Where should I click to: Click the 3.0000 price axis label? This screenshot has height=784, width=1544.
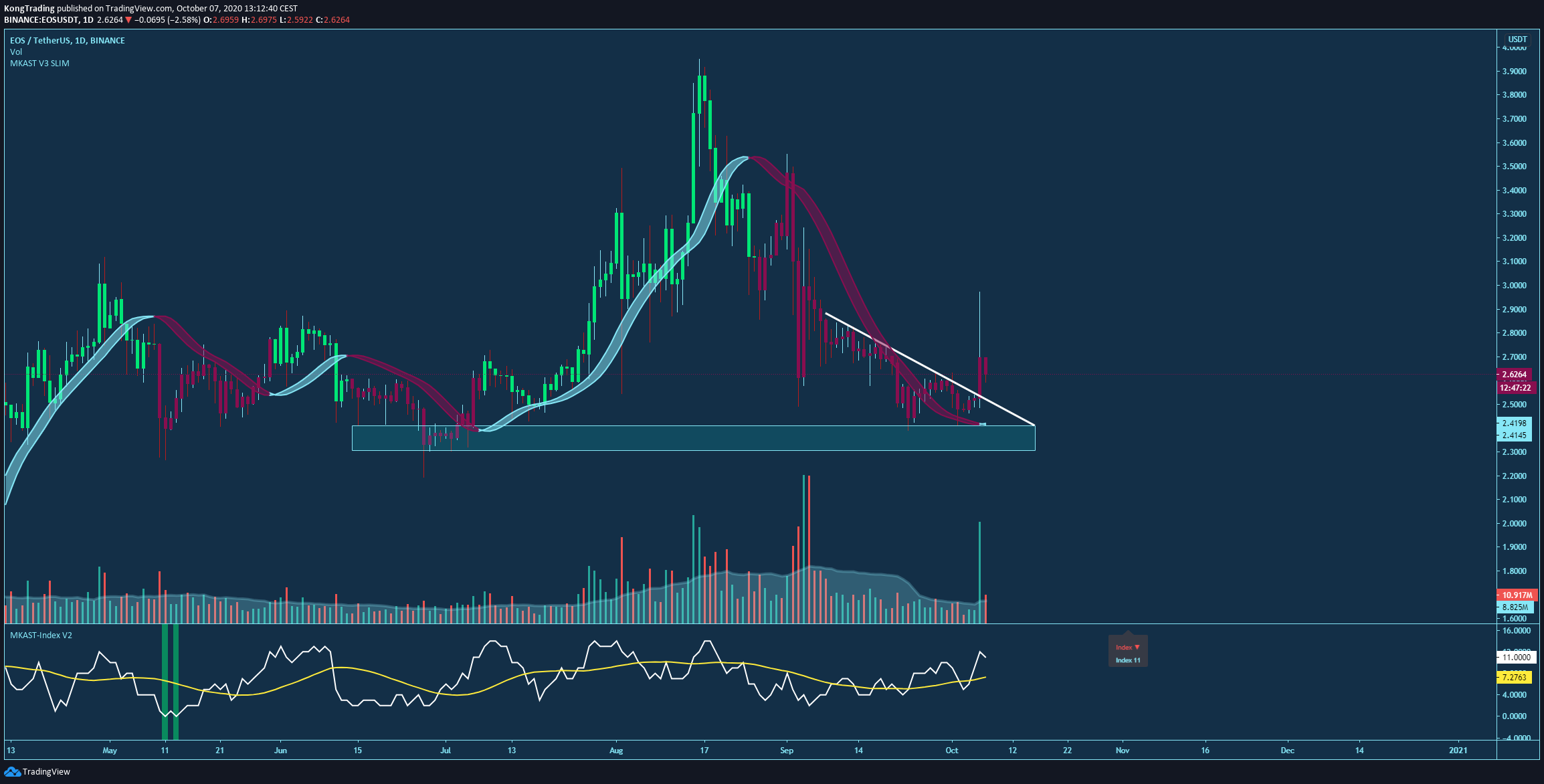1514,286
